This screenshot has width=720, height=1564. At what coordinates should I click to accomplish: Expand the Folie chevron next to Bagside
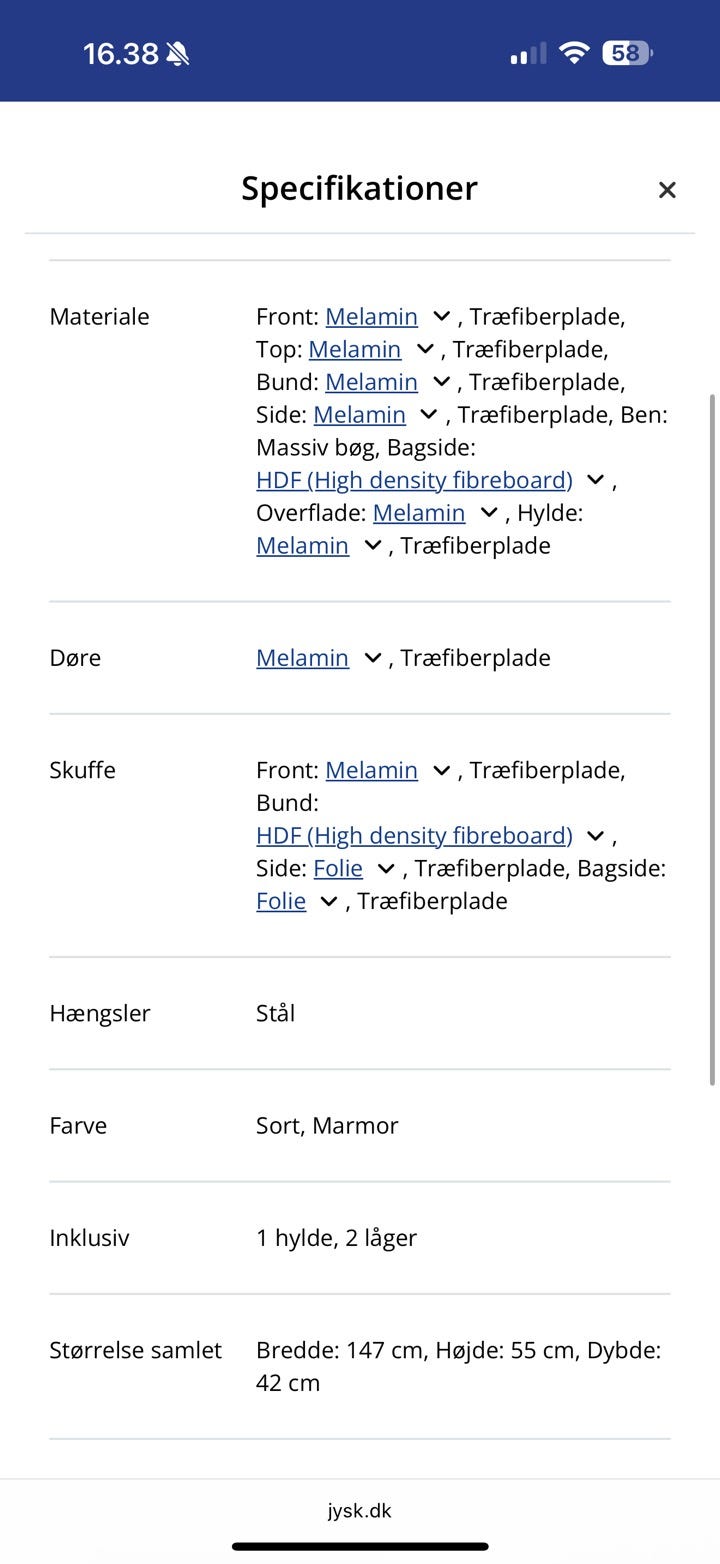pyautogui.click(x=328, y=901)
